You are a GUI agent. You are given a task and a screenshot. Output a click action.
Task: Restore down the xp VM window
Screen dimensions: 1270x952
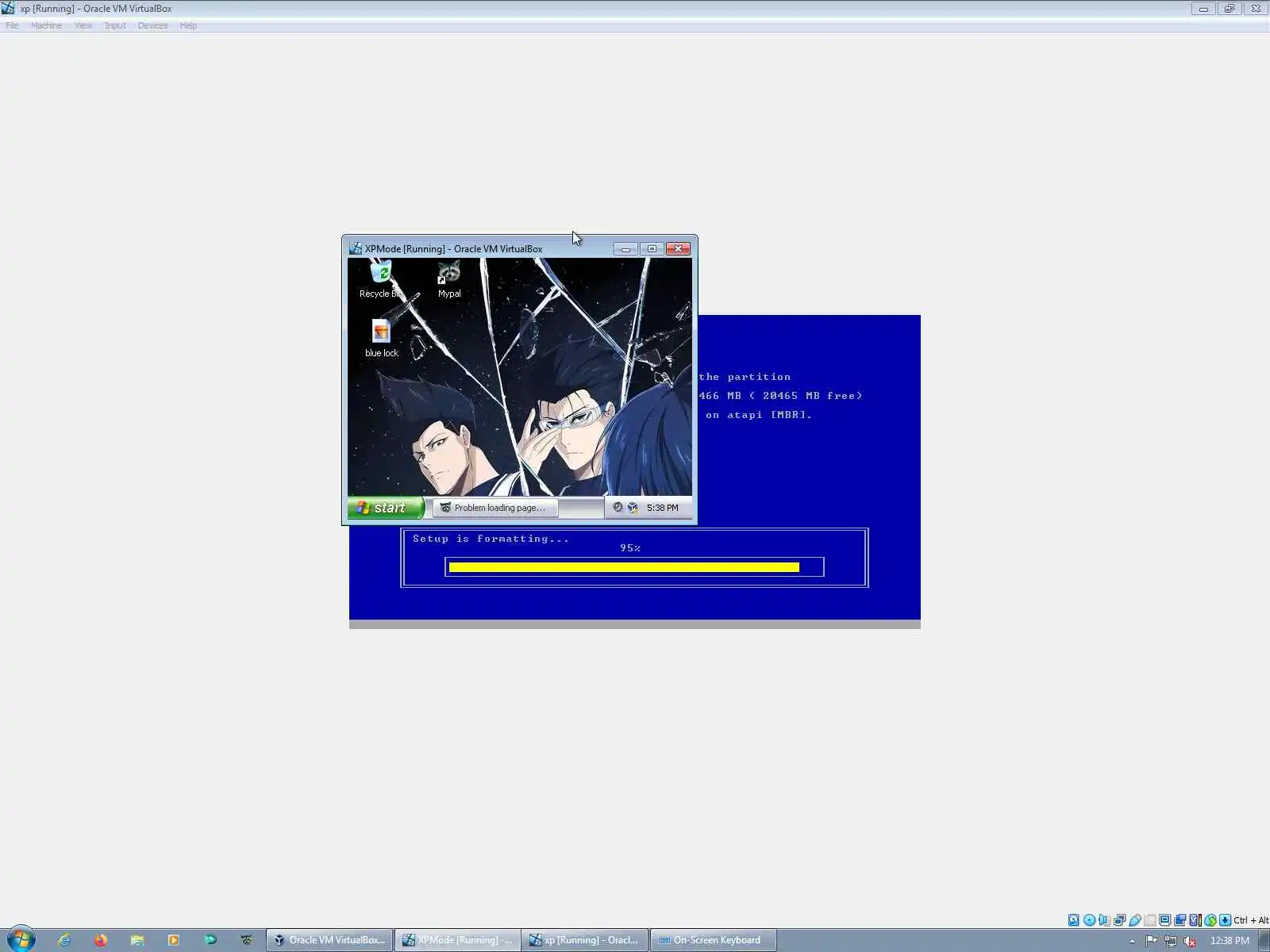click(1230, 9)
